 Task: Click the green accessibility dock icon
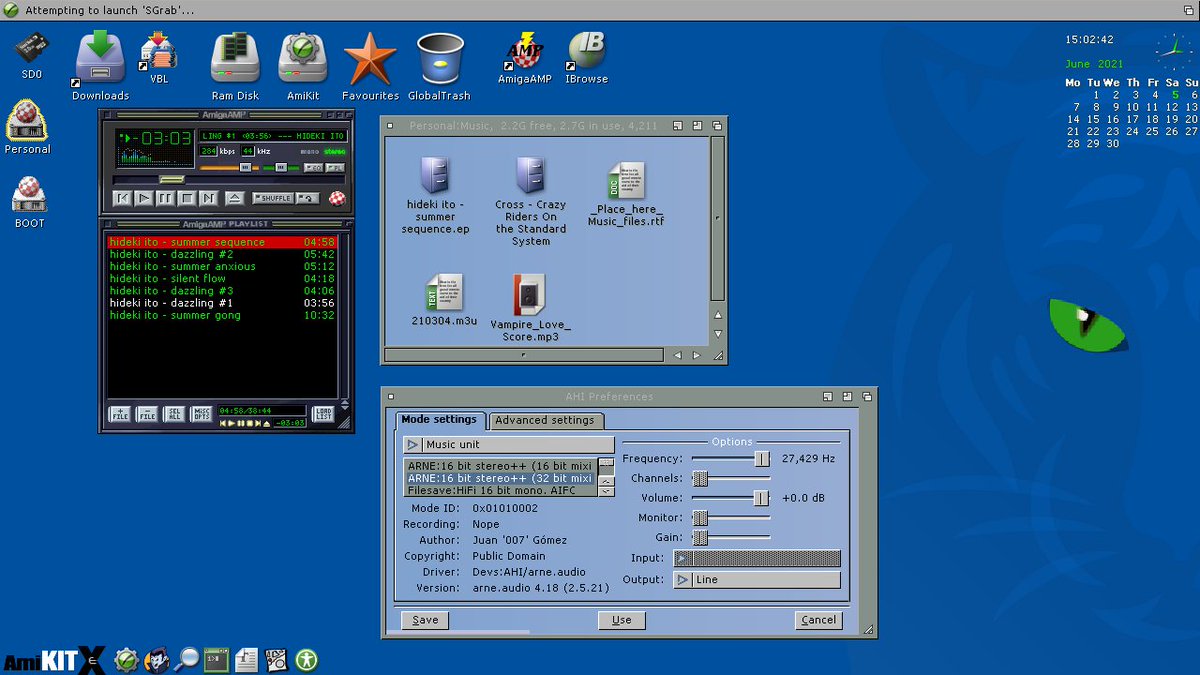[306, 659]
